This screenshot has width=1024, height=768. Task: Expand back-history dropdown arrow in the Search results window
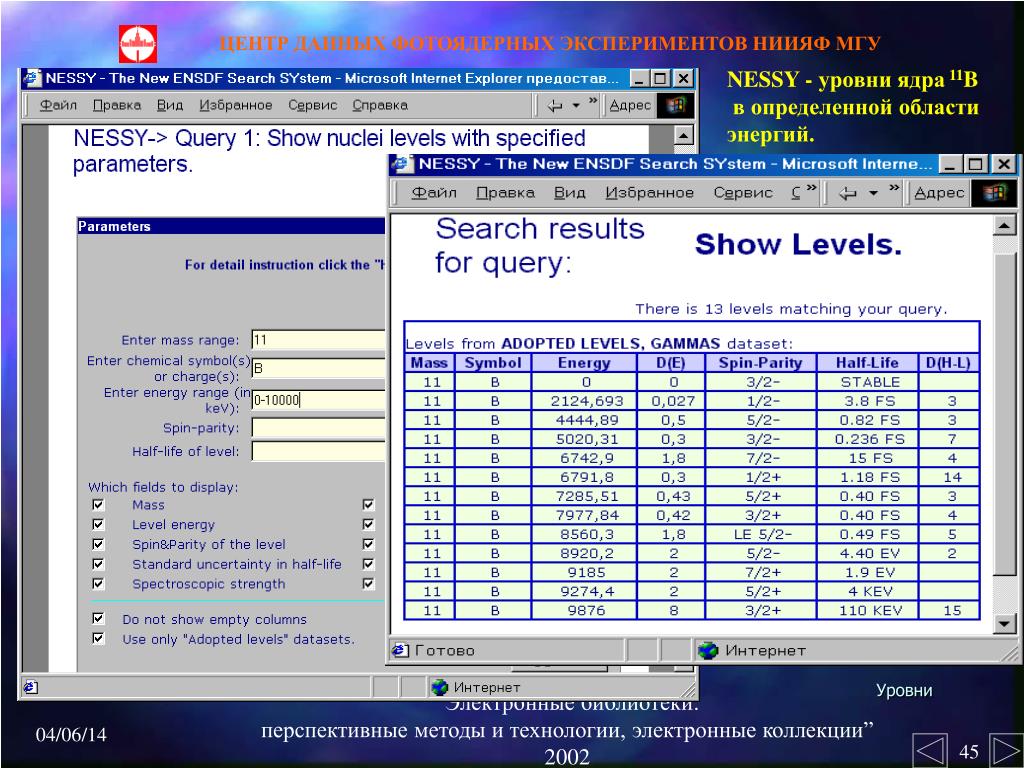coord(873,193)
